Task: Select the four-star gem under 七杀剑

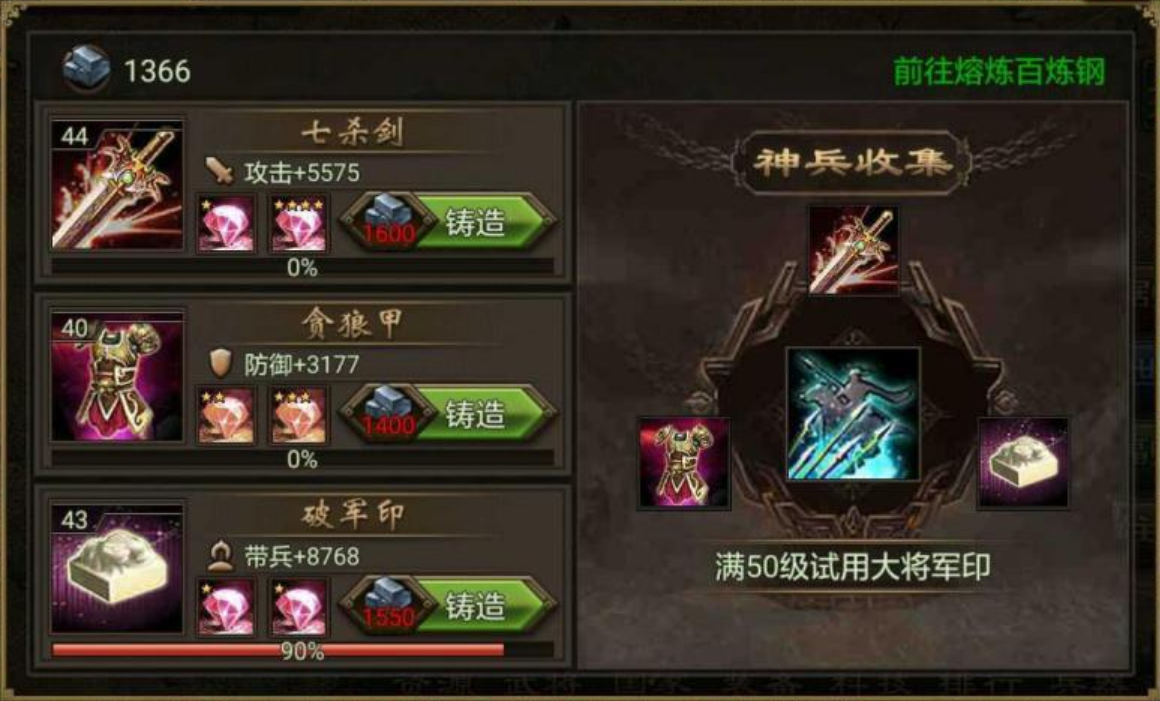Action: pyautogui.click(x=299, y=224)
